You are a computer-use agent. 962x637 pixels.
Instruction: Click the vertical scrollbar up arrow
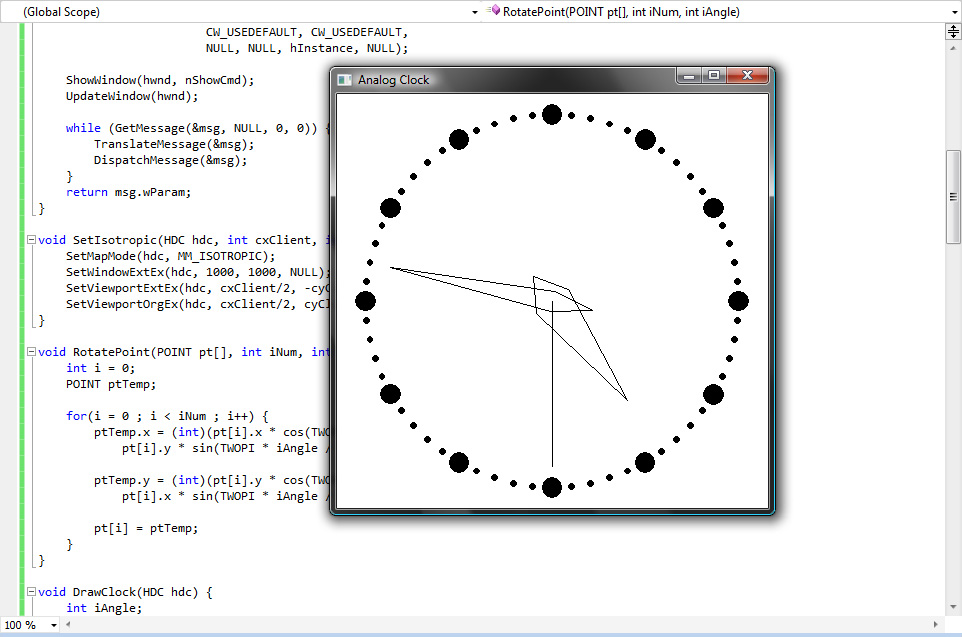point(953,48)
